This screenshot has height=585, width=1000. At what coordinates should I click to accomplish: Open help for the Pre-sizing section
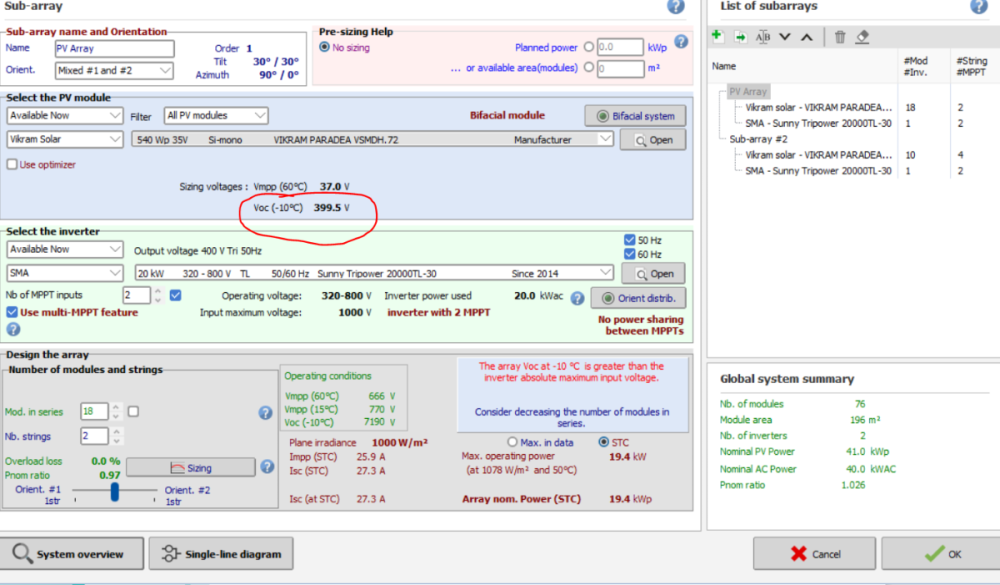click(681, 42)
